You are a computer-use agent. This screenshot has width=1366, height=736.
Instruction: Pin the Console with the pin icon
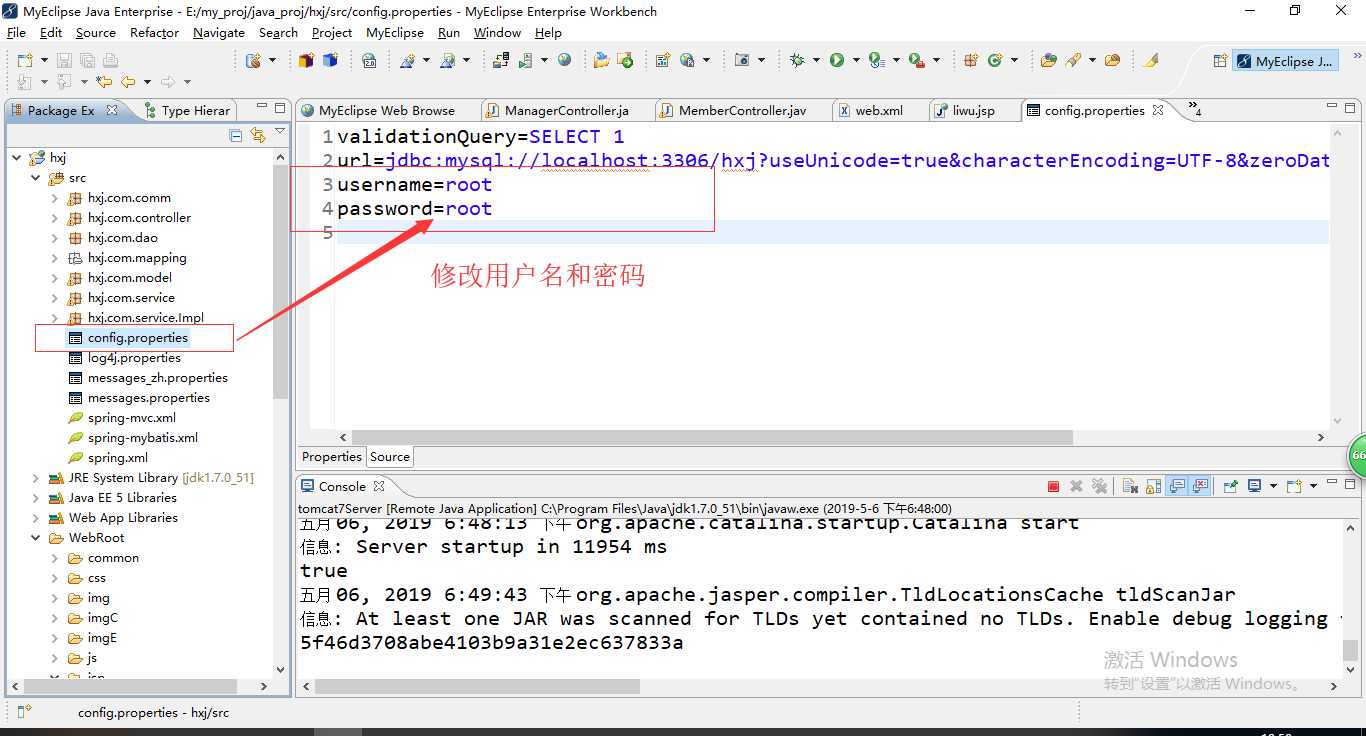[1230, 486]
